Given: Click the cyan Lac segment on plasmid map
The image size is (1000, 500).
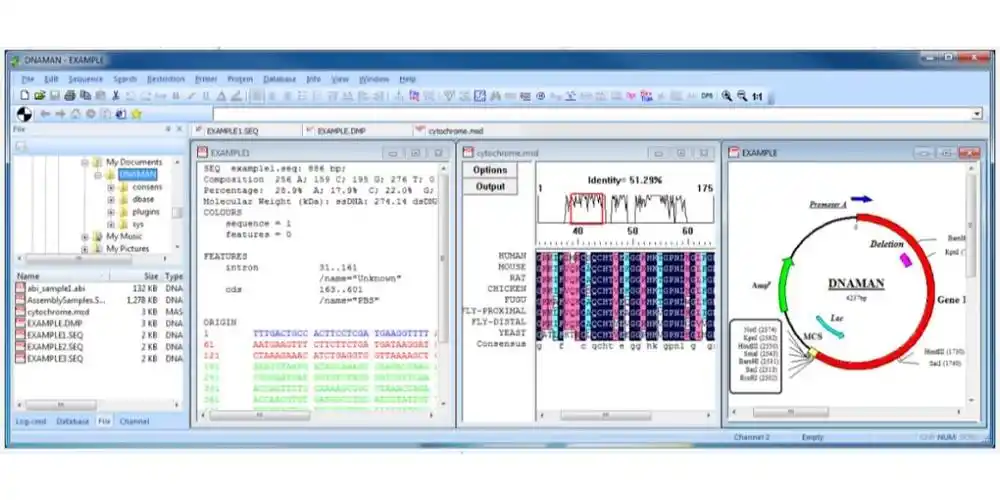Looking at the screenshot, I should coord(831,327).
